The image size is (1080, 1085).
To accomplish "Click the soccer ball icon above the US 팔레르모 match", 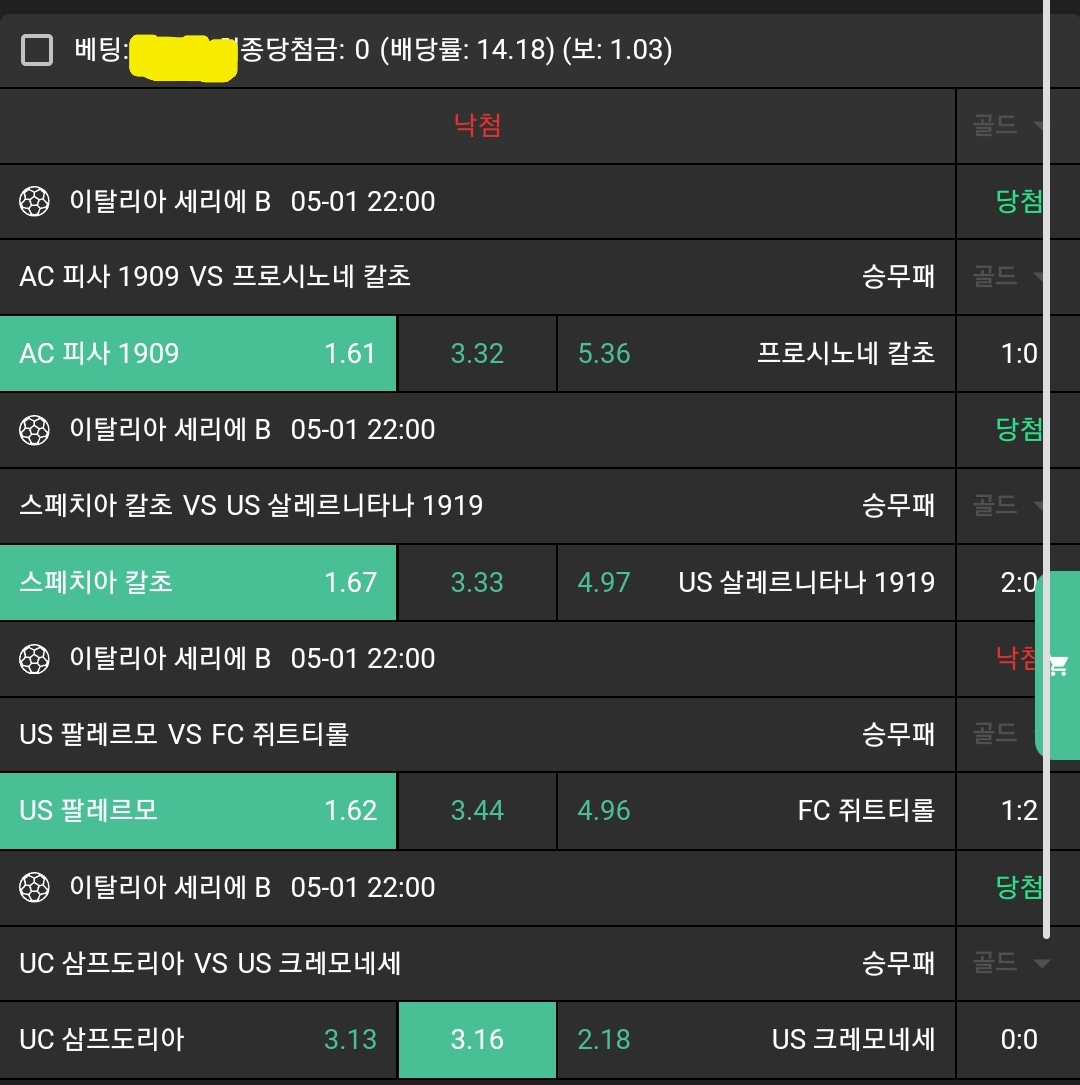I will coord(34,659).
